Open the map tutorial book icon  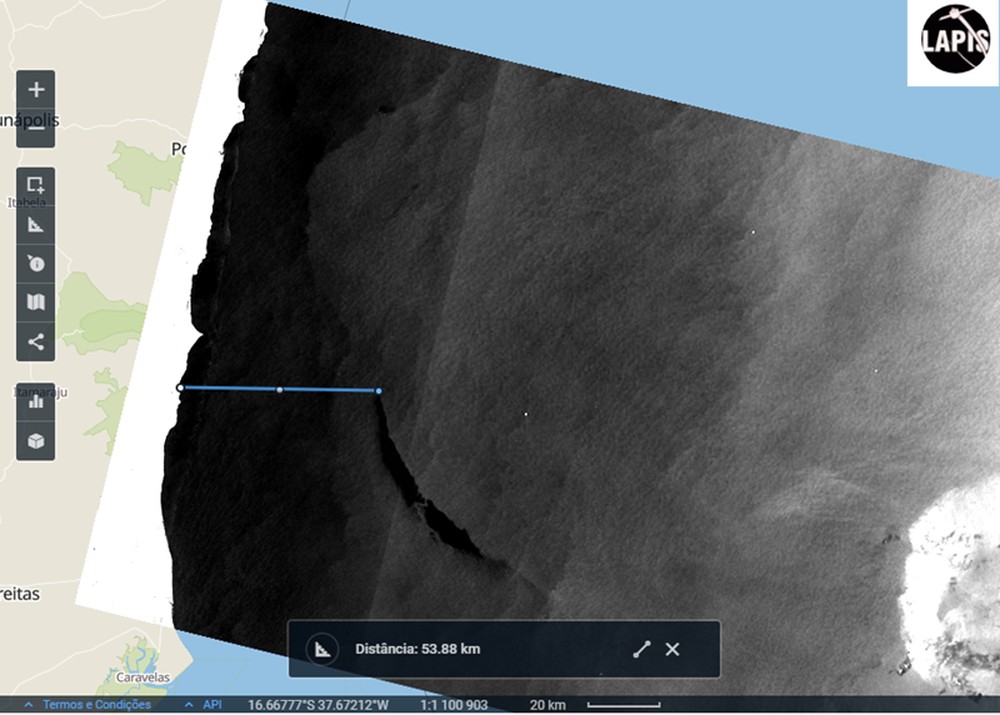coord(35,303)
